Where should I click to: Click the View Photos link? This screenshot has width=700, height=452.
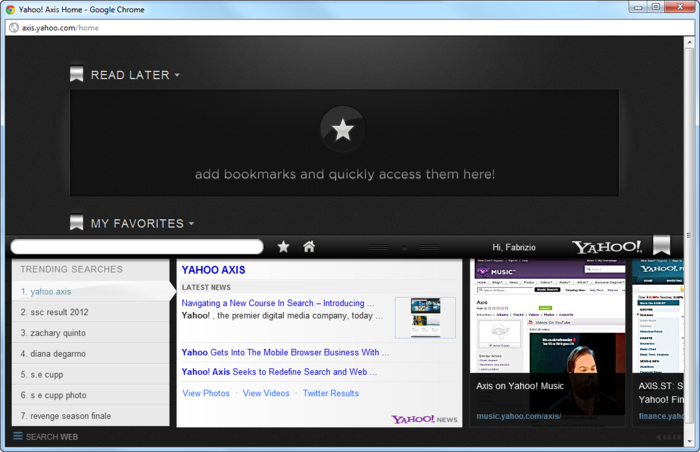(x=206, y=393)
